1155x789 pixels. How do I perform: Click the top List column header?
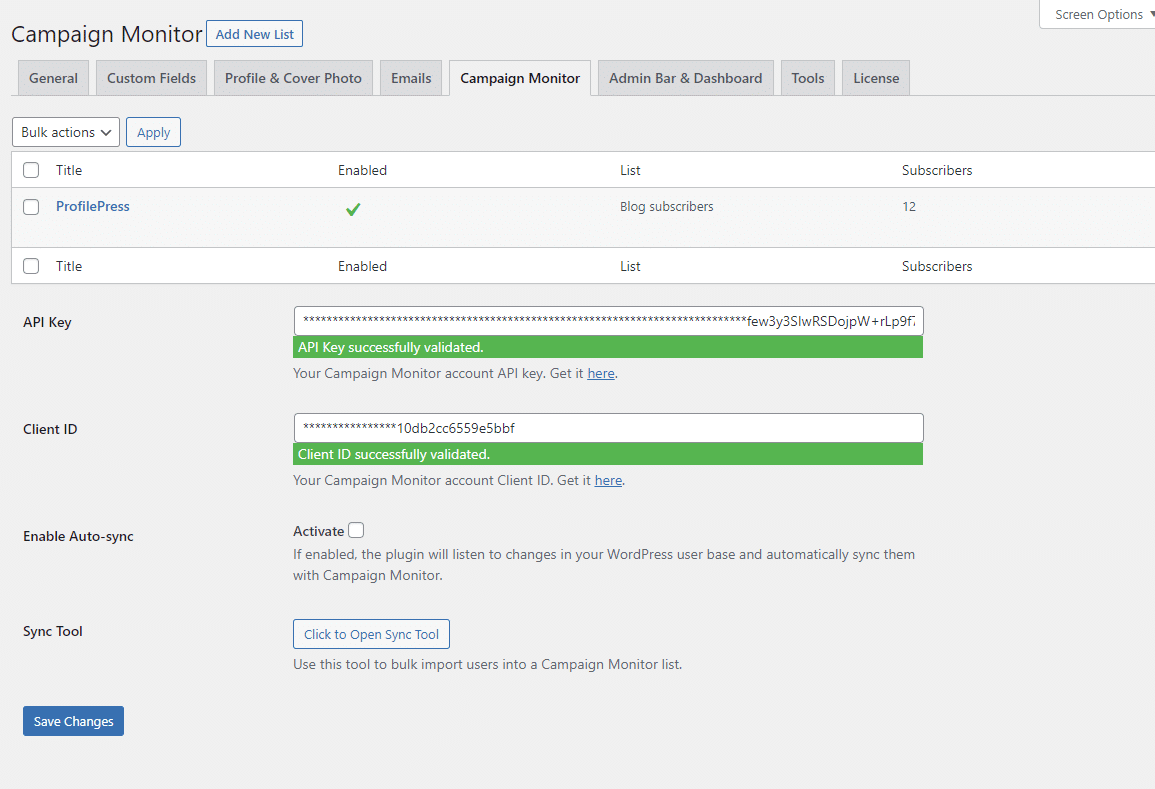pyautogui.click(x=630, y=170)
